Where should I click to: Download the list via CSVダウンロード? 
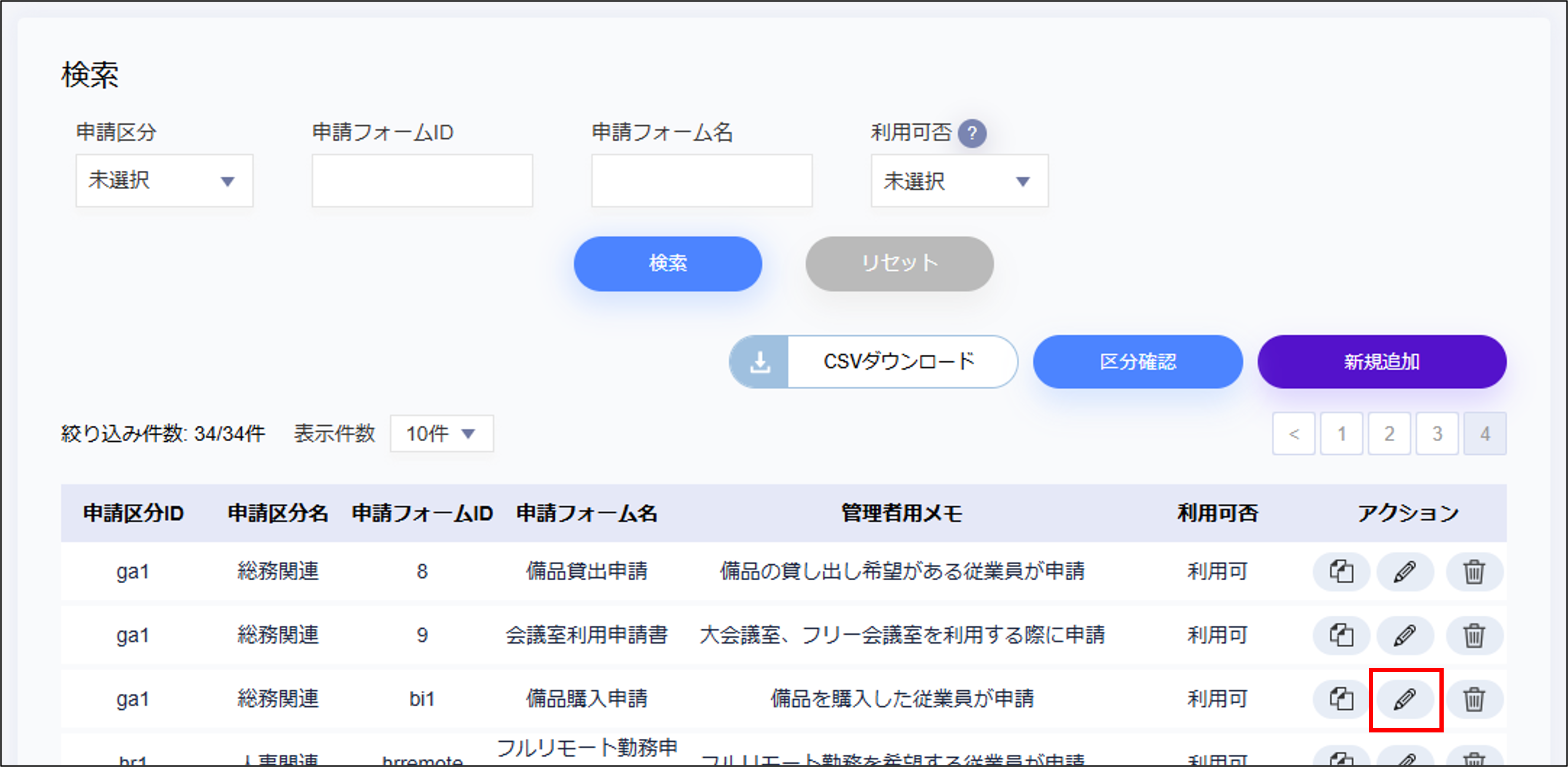[873, 362]
